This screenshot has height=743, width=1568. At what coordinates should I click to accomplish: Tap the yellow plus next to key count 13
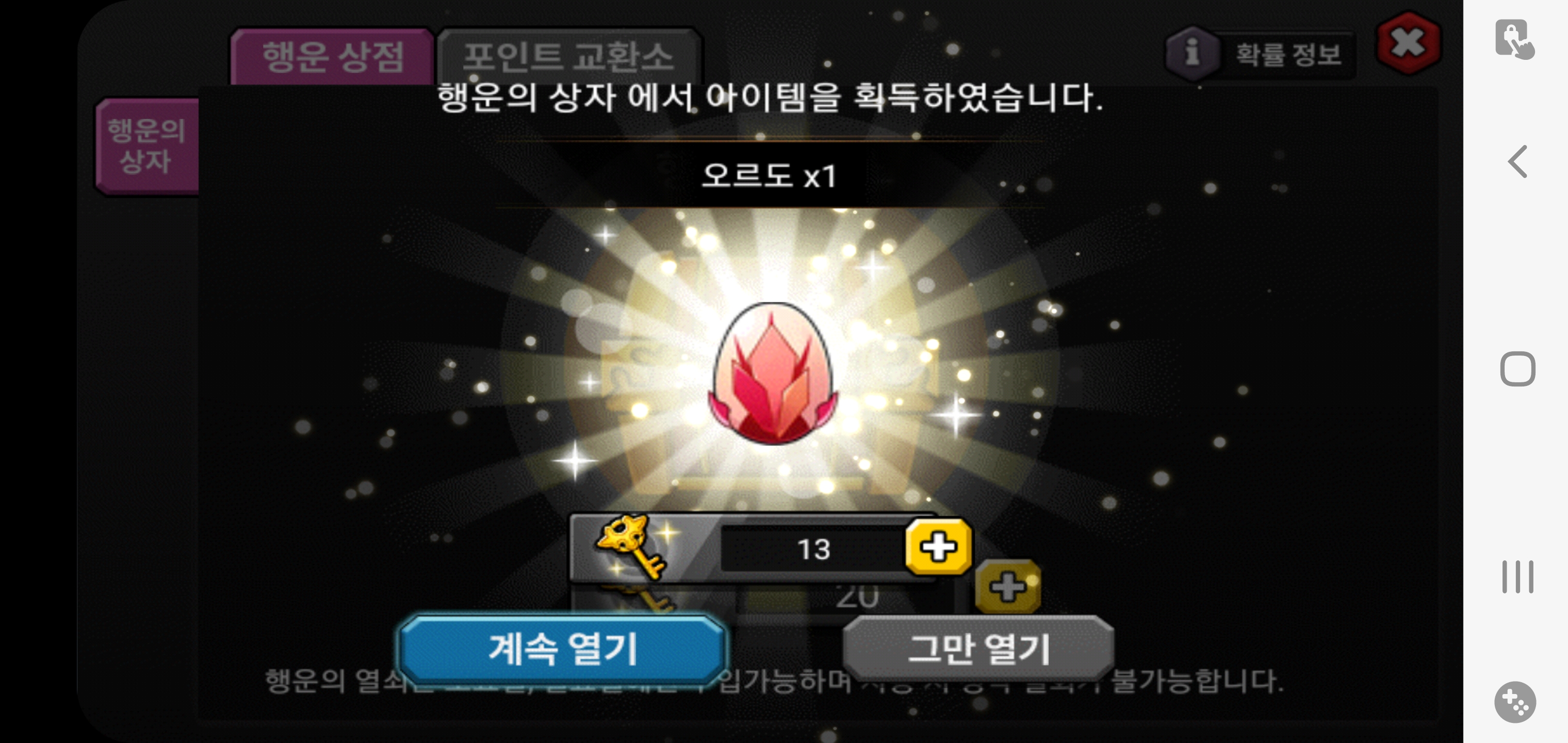[x=938, y=547]
